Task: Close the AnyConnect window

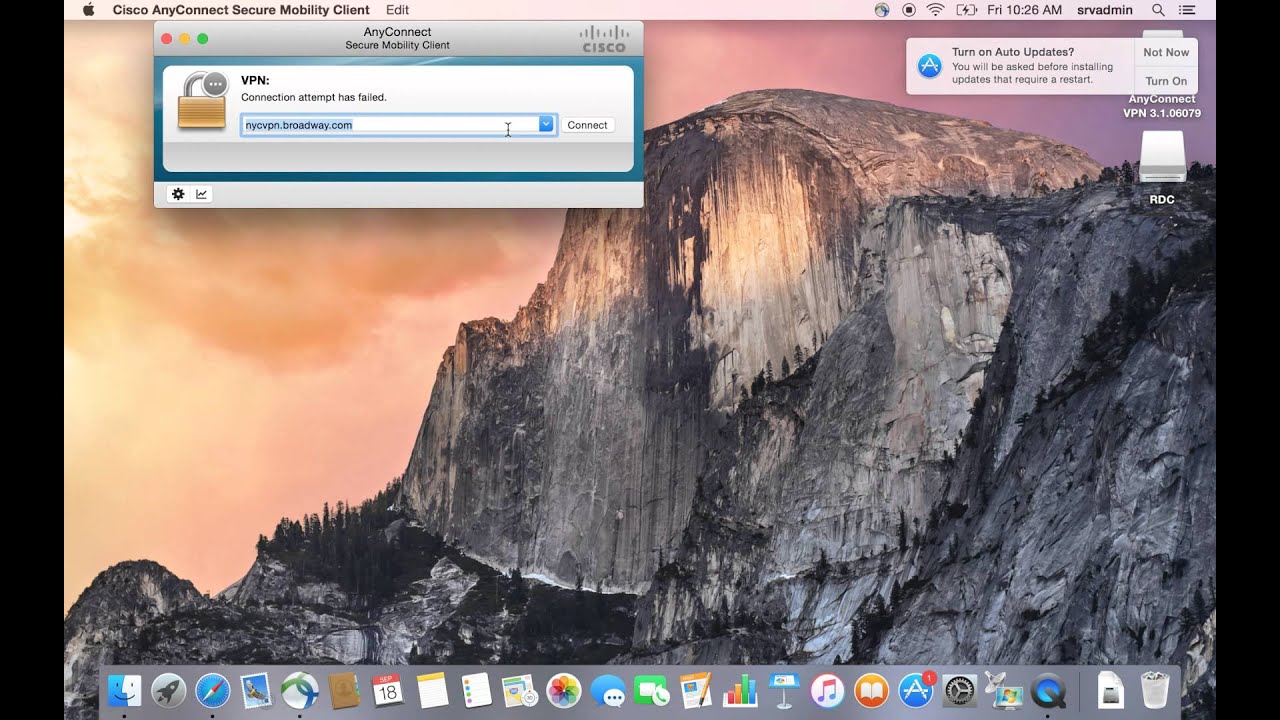Action: [x=167, y=38]
